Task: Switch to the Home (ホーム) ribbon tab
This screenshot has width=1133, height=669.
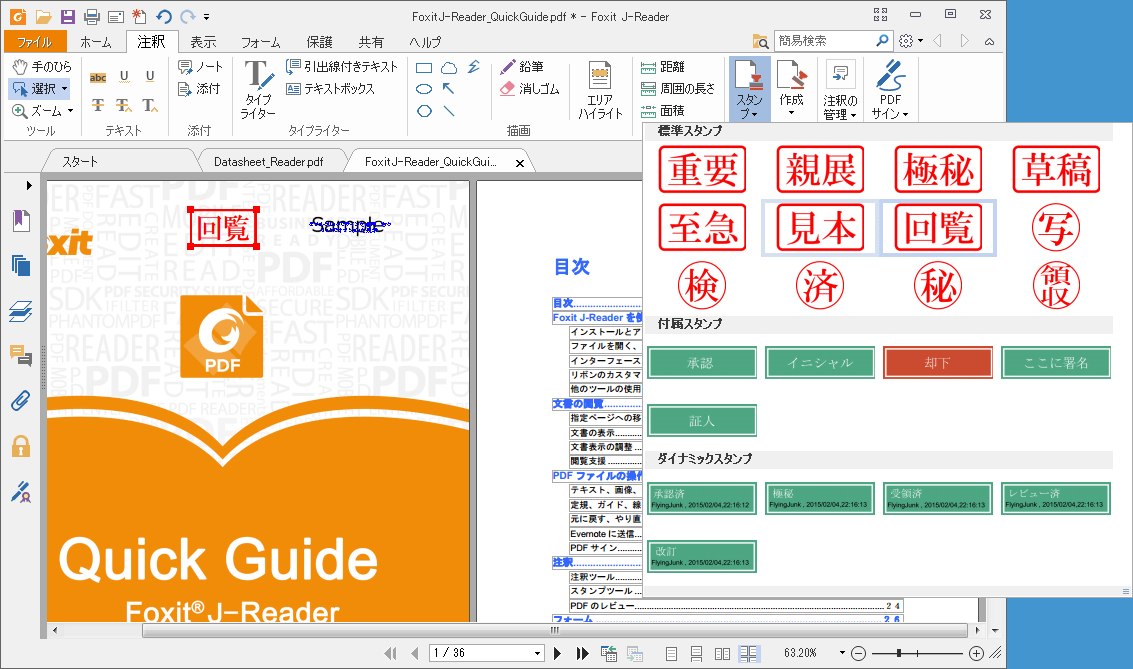Action: point(95,42)
